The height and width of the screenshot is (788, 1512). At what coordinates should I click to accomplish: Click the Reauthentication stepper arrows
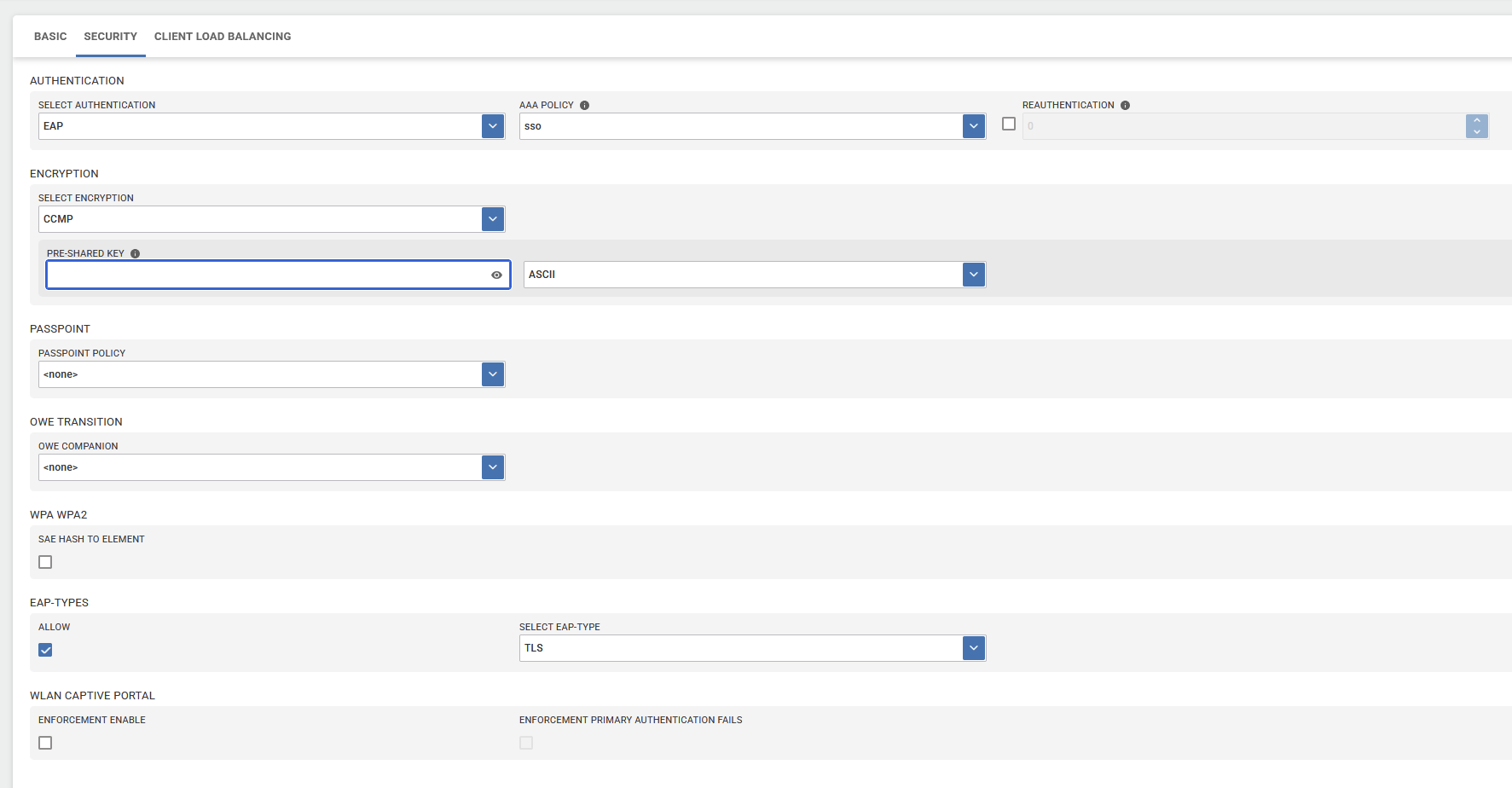(x=1477, y=126)
